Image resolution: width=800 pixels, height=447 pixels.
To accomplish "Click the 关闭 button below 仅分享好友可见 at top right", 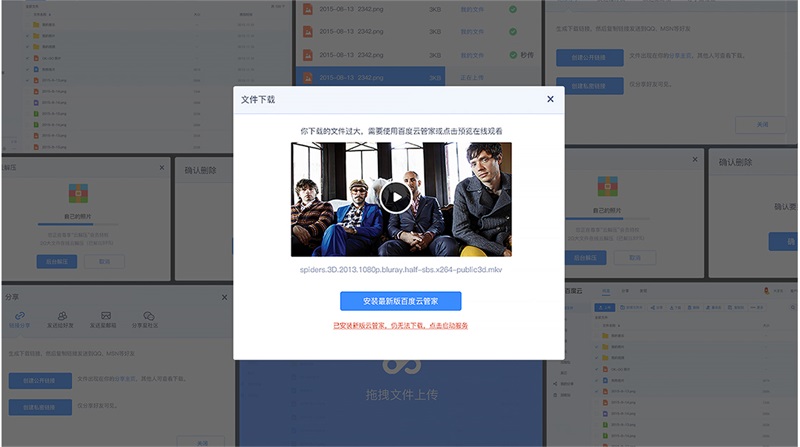I will tap(761, 125).
